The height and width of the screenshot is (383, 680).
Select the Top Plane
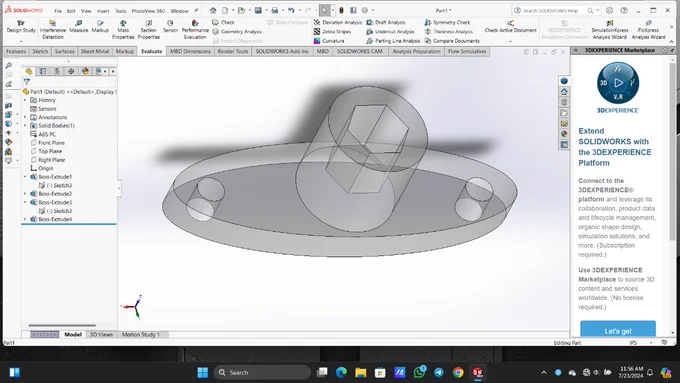click(x=46, y=151)
